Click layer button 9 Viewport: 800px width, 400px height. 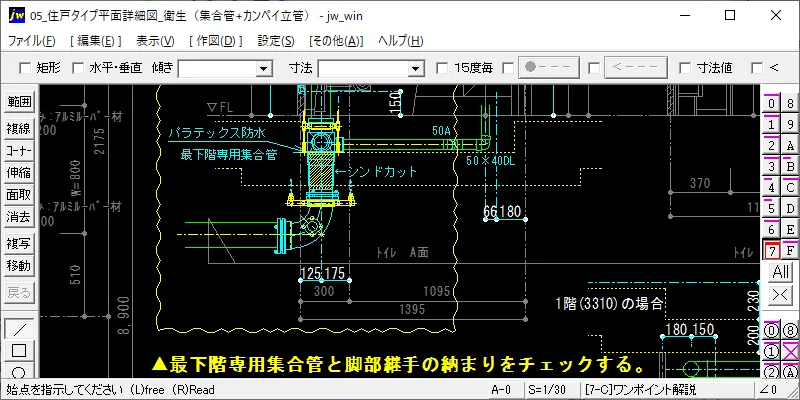(x=790, y=125)
